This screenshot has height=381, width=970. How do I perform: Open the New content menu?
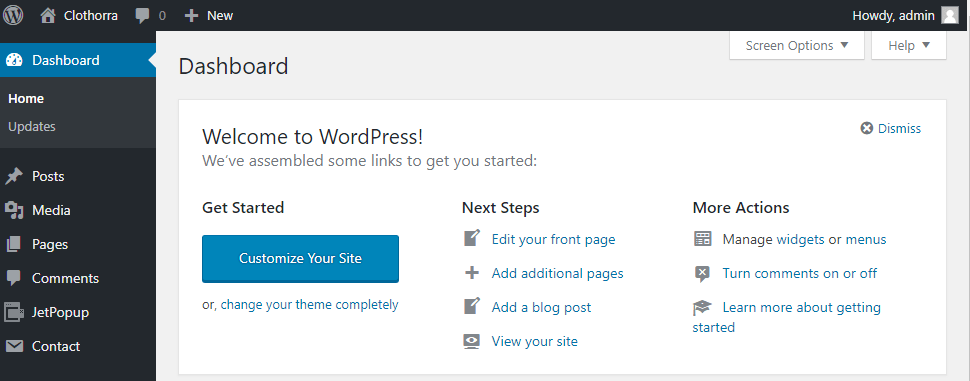[x=209, y=15]
